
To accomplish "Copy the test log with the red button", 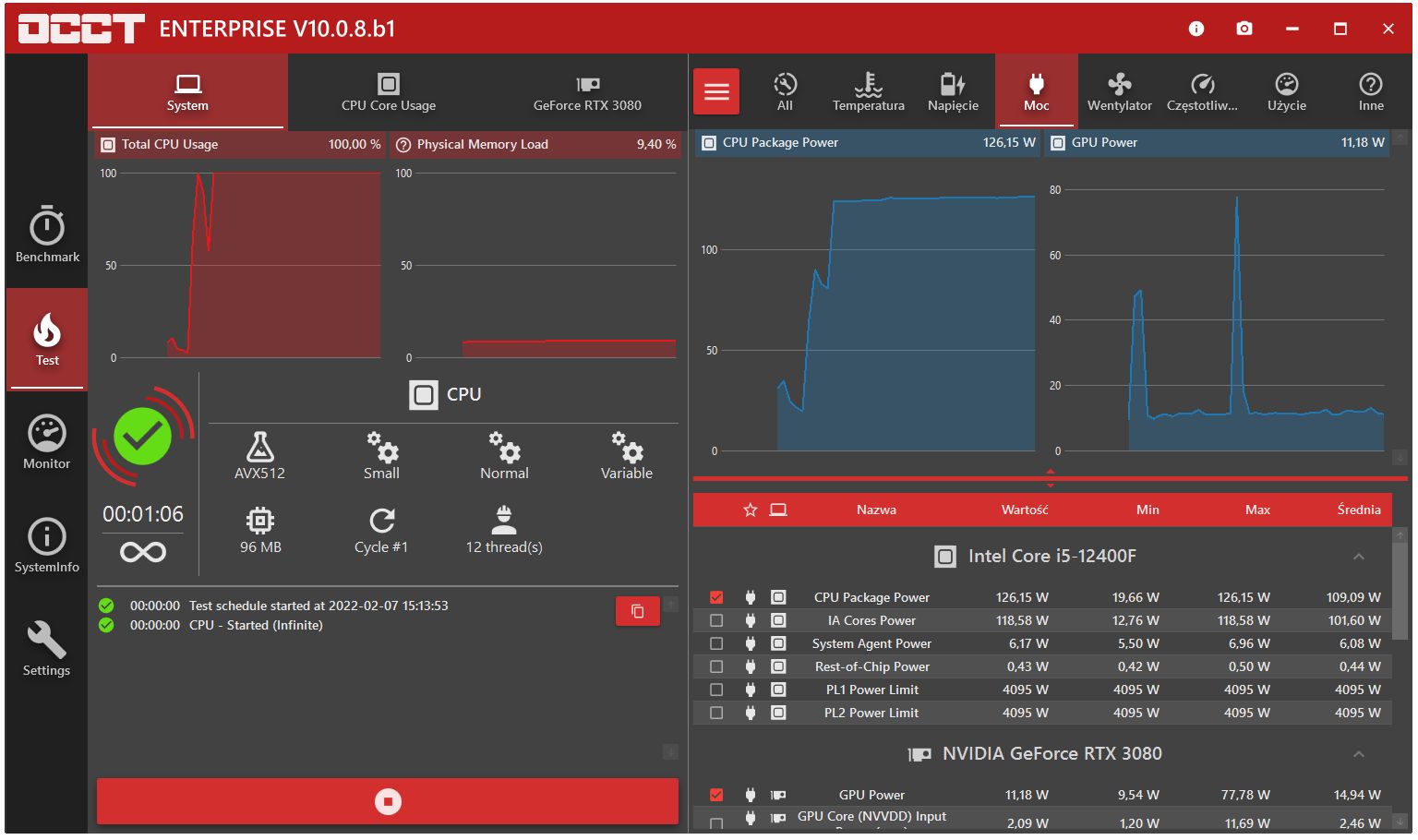I will click(x=637, y=611).
